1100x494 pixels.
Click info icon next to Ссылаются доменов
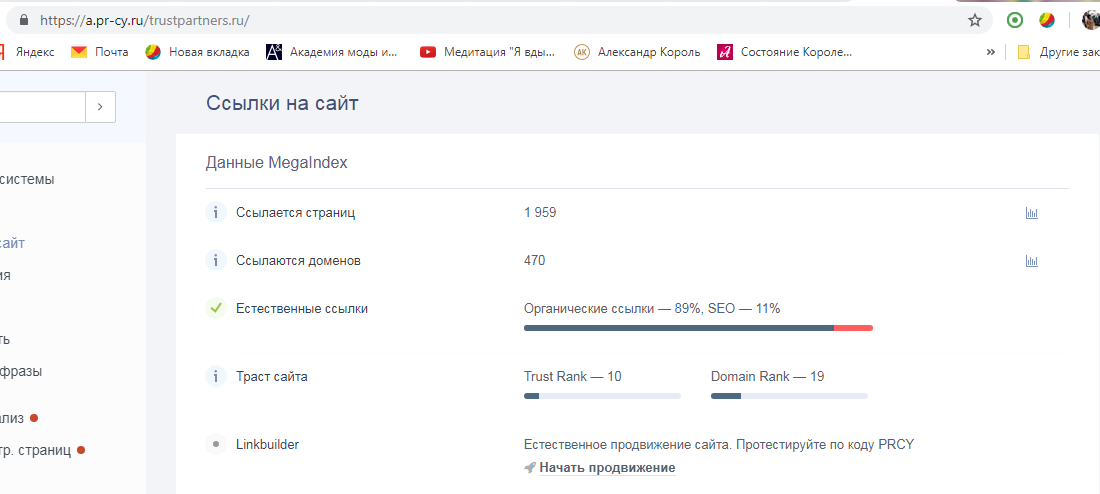tap(215, 261)
